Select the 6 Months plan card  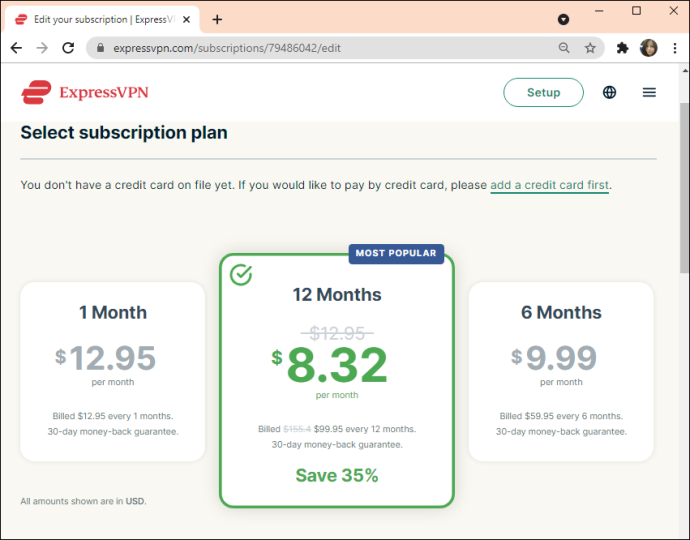[x=561, y=371]
